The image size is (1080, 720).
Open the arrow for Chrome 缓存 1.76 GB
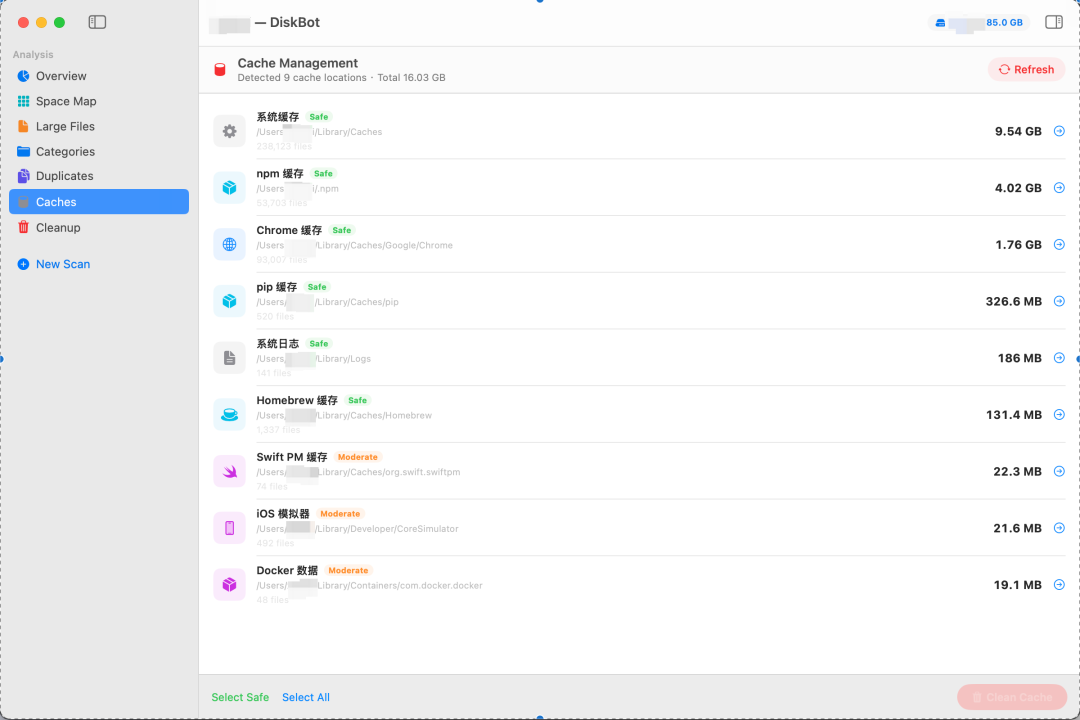(x=1059, y=245)
